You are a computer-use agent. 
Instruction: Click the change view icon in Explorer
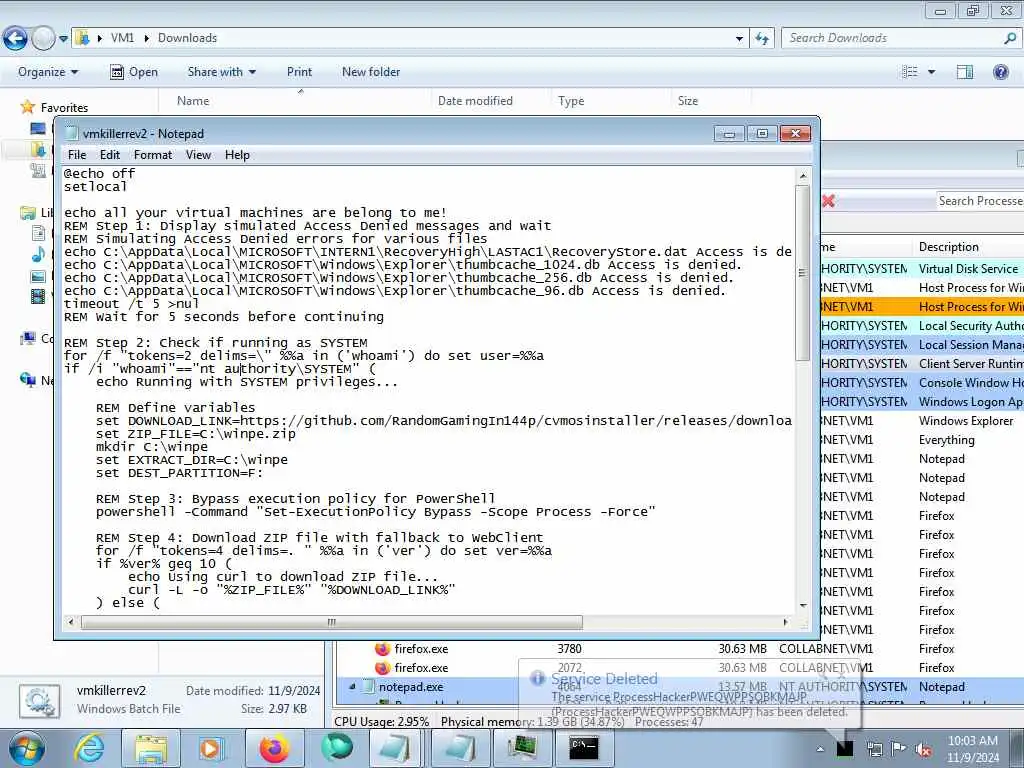tap(910, 72)
